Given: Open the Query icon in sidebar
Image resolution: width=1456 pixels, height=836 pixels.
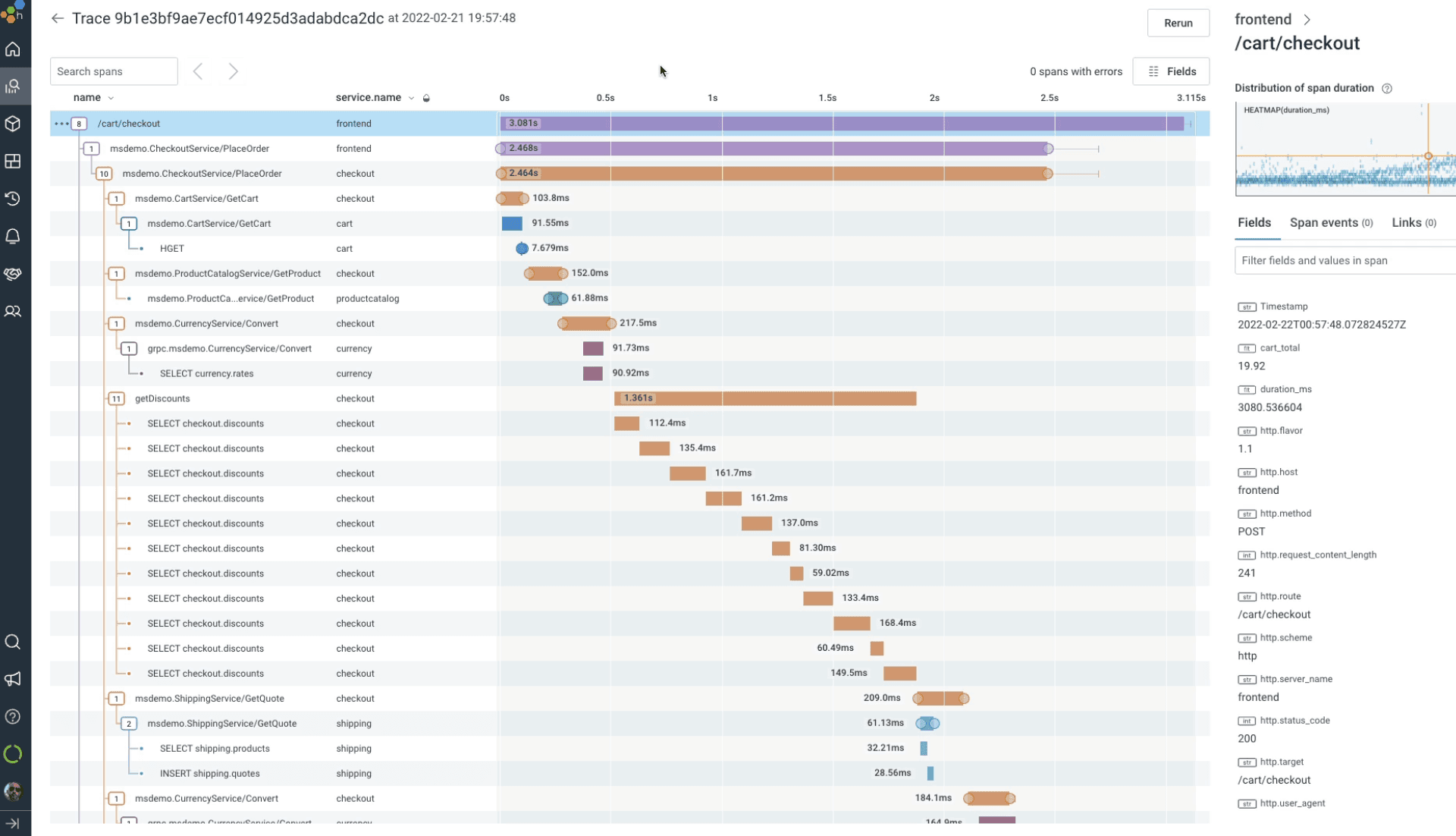Looking at the screenshot, I should coord(13,86).
